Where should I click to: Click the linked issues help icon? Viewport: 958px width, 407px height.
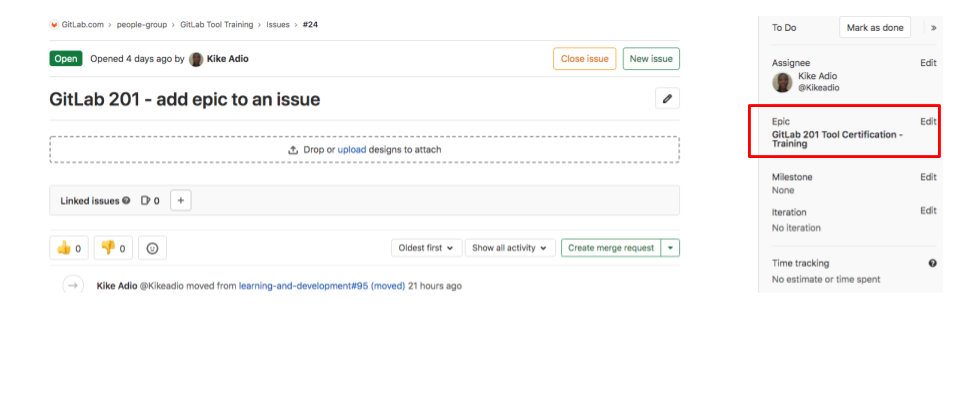click(x=126, y=201)
